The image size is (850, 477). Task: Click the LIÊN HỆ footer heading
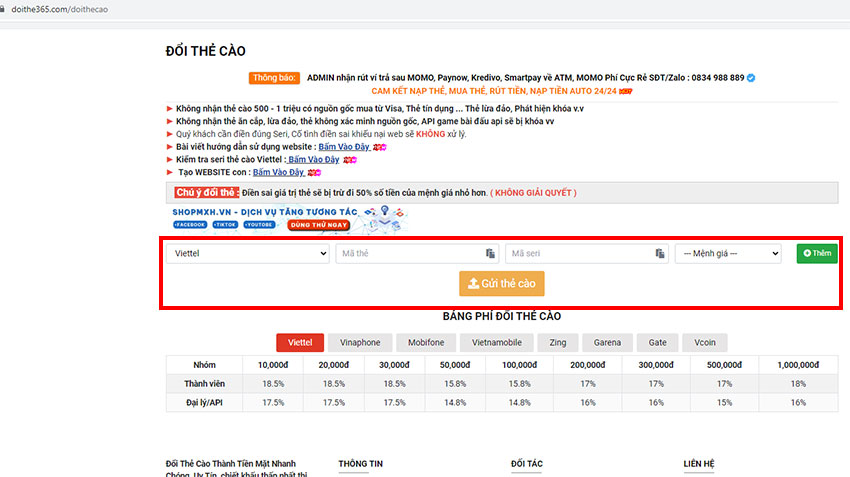point(699,464)
